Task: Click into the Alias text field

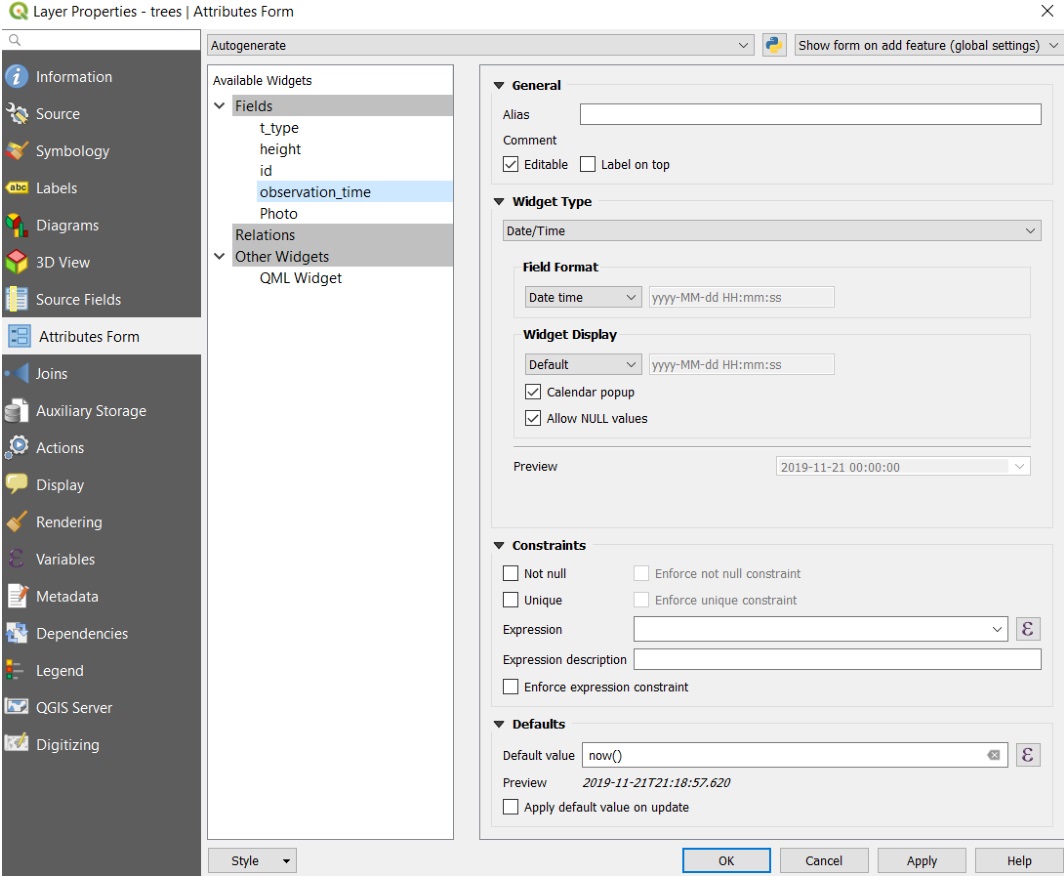Action: [x=810, y=115]
